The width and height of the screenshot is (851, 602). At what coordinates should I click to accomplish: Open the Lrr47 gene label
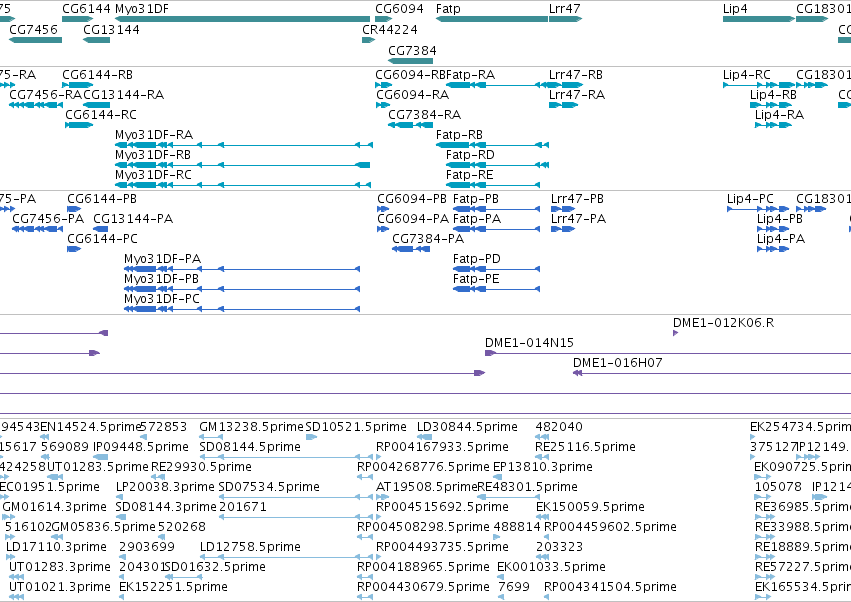click(564, 9)
